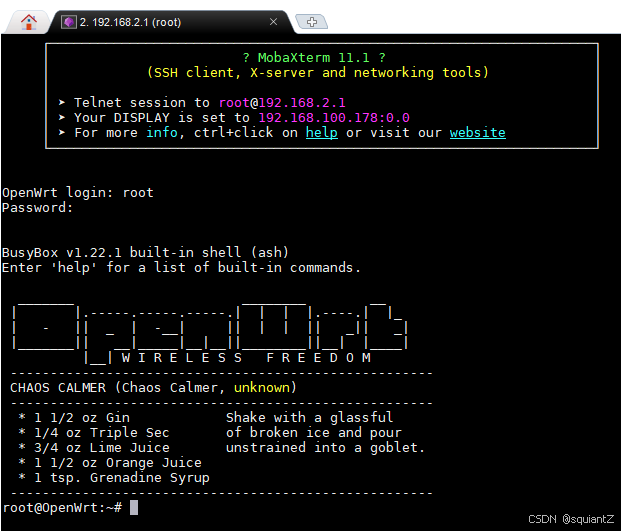This screenshot has width=621, height=531.
Task: Click the "Enter 'help' for a list" line
Action: [181, 268]
